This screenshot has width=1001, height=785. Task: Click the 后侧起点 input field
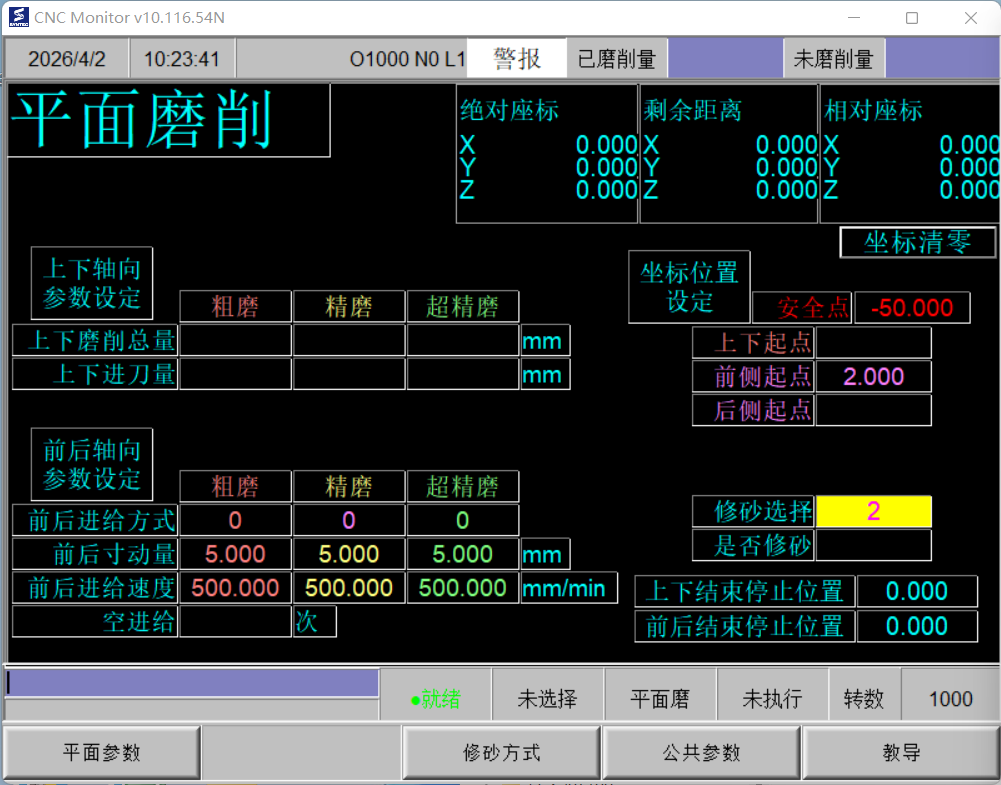pos(873,410)
